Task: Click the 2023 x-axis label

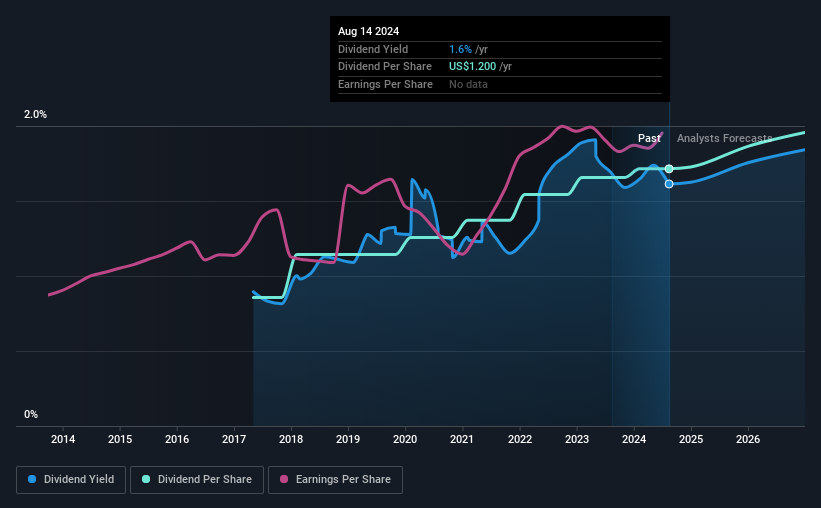Action: point(577,439)
